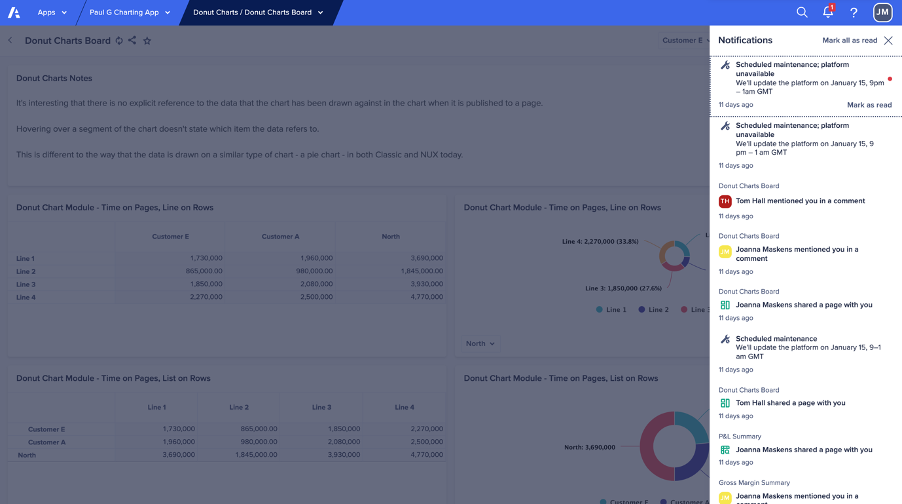
Task: Open the search magnifier icon
Action: (802, 13)
